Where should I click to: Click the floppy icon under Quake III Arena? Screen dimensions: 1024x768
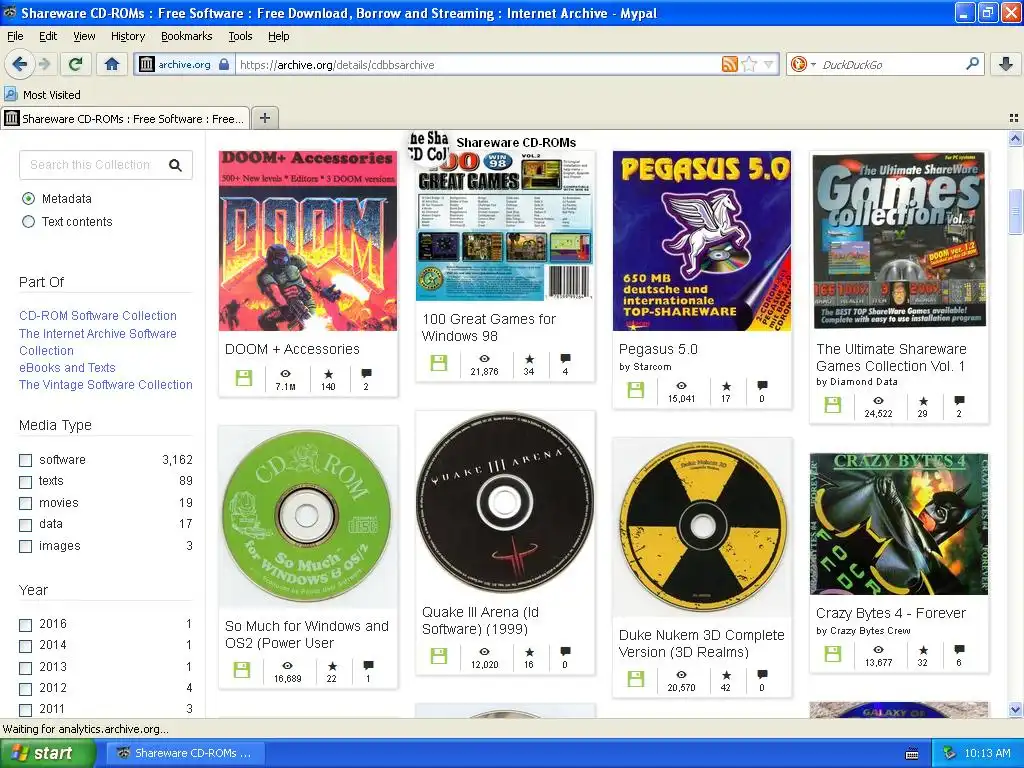[439, 656]
